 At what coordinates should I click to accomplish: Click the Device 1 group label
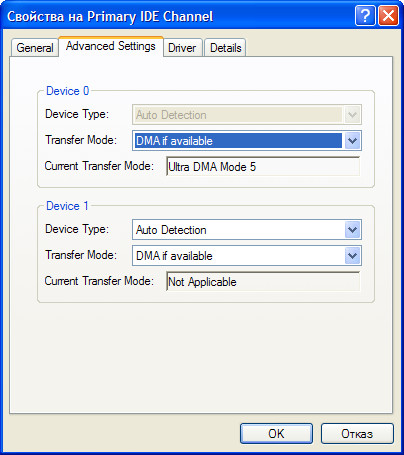coord(67,206)
